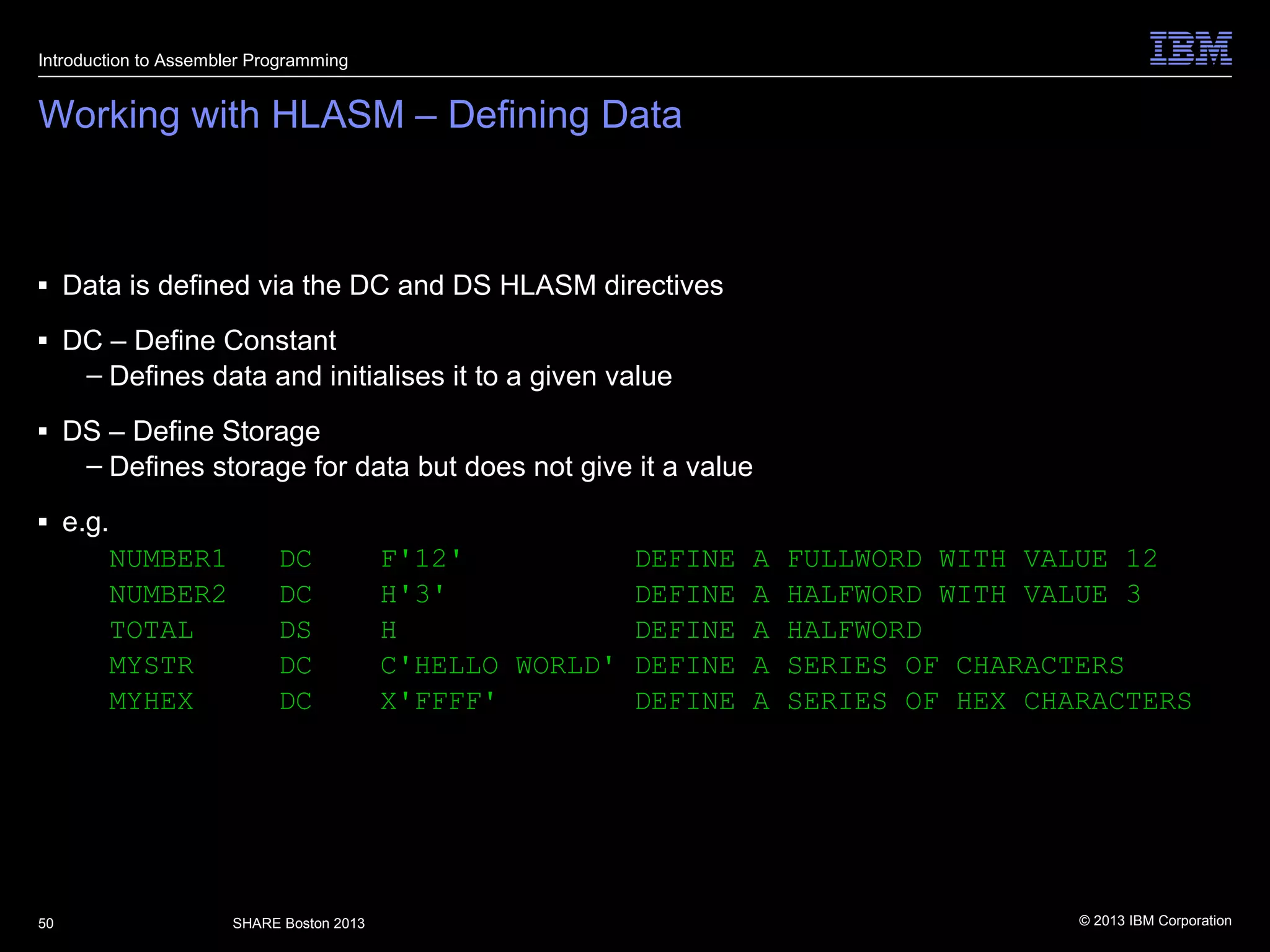Click the slide title Working with HLASM
The width and height of the screenshot is (1270, 952).
tap(360, 115)
